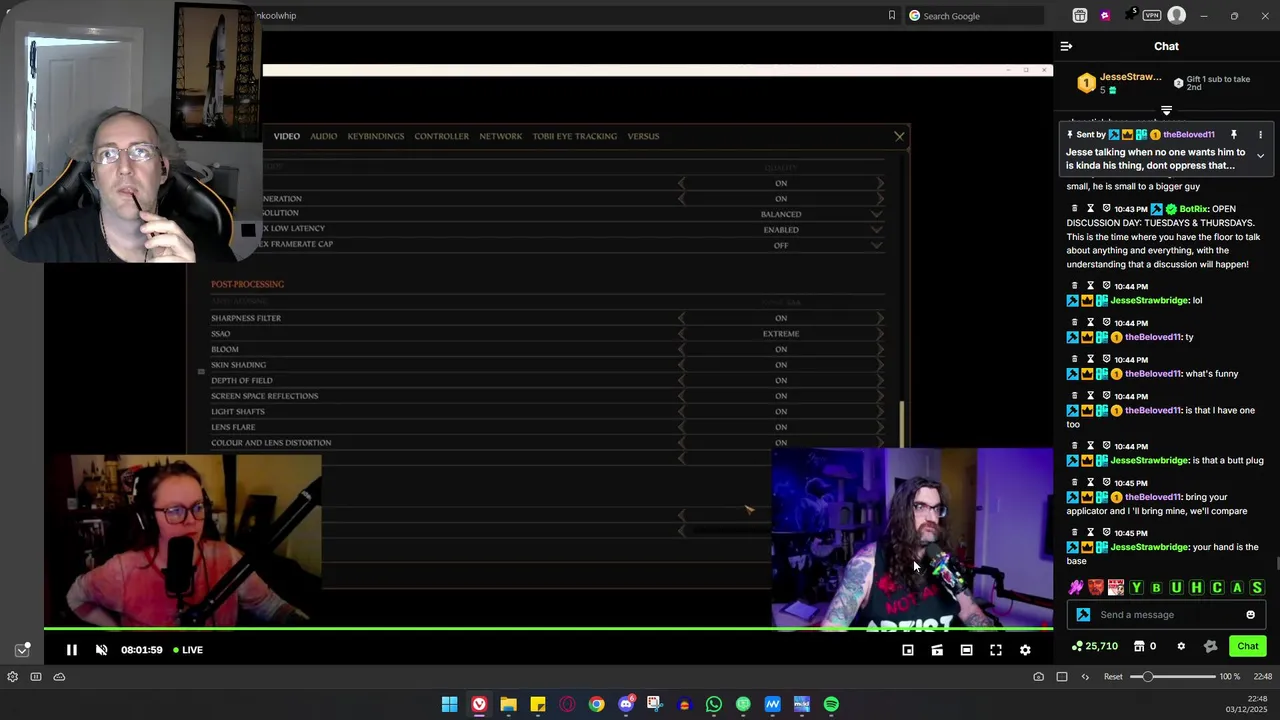This screenshot has height=720, width=1280.
Task: Open JesseStraw top gifter entry
Action: [x=1120, y=83]
